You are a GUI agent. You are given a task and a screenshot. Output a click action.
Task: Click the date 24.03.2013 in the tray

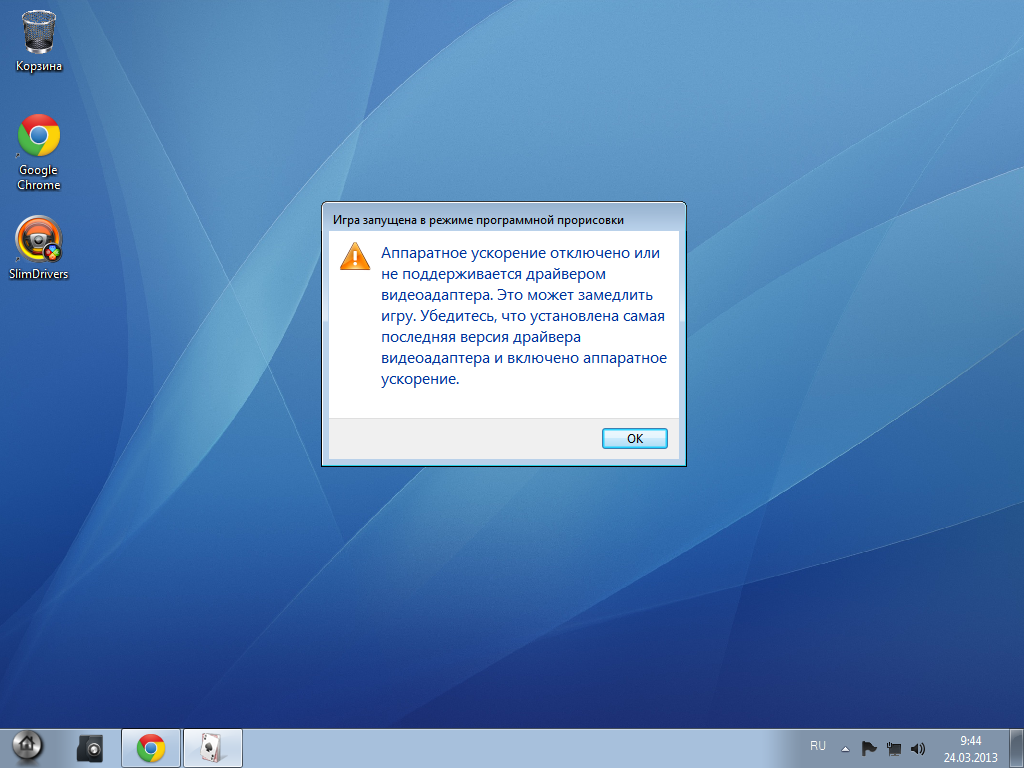tap(970, 758)
